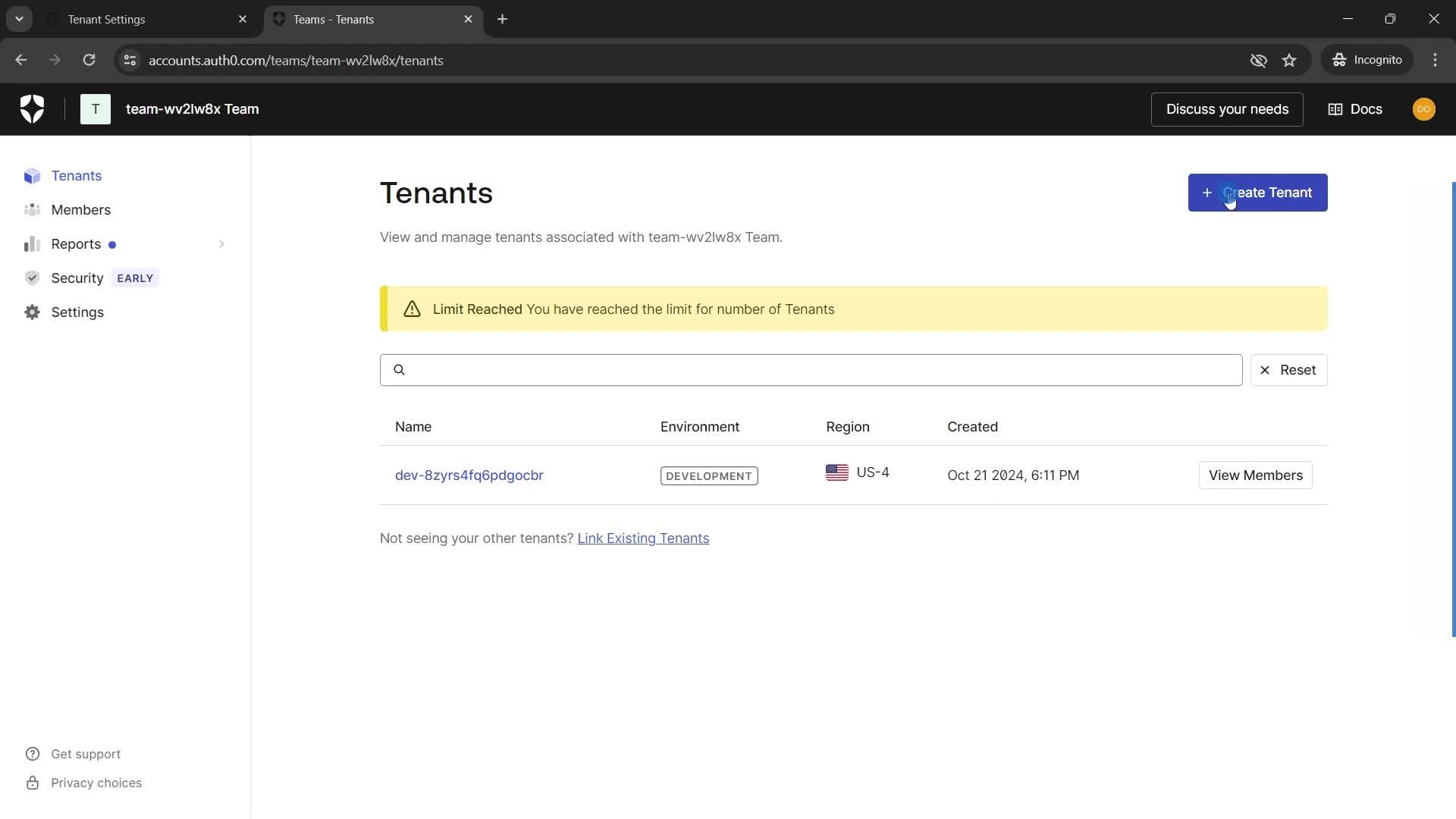Screen dimensions: 1456x819
Task: Go back to the previous page
Action: tap(21, 60)
